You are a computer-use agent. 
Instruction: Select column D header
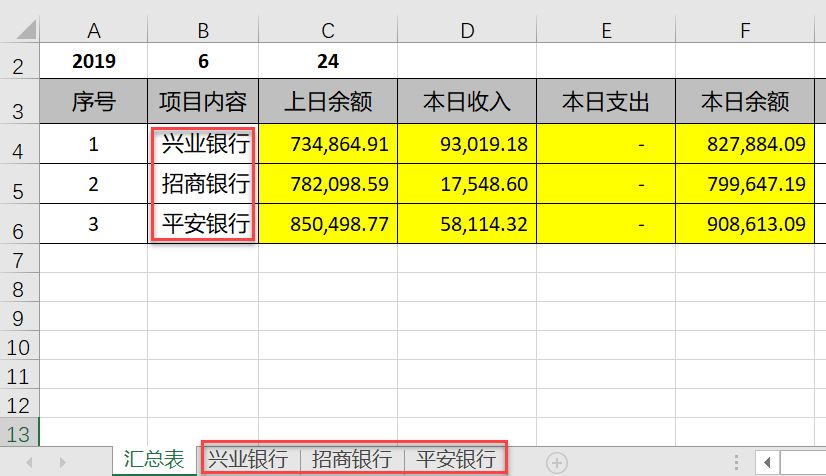click(467, 31)
